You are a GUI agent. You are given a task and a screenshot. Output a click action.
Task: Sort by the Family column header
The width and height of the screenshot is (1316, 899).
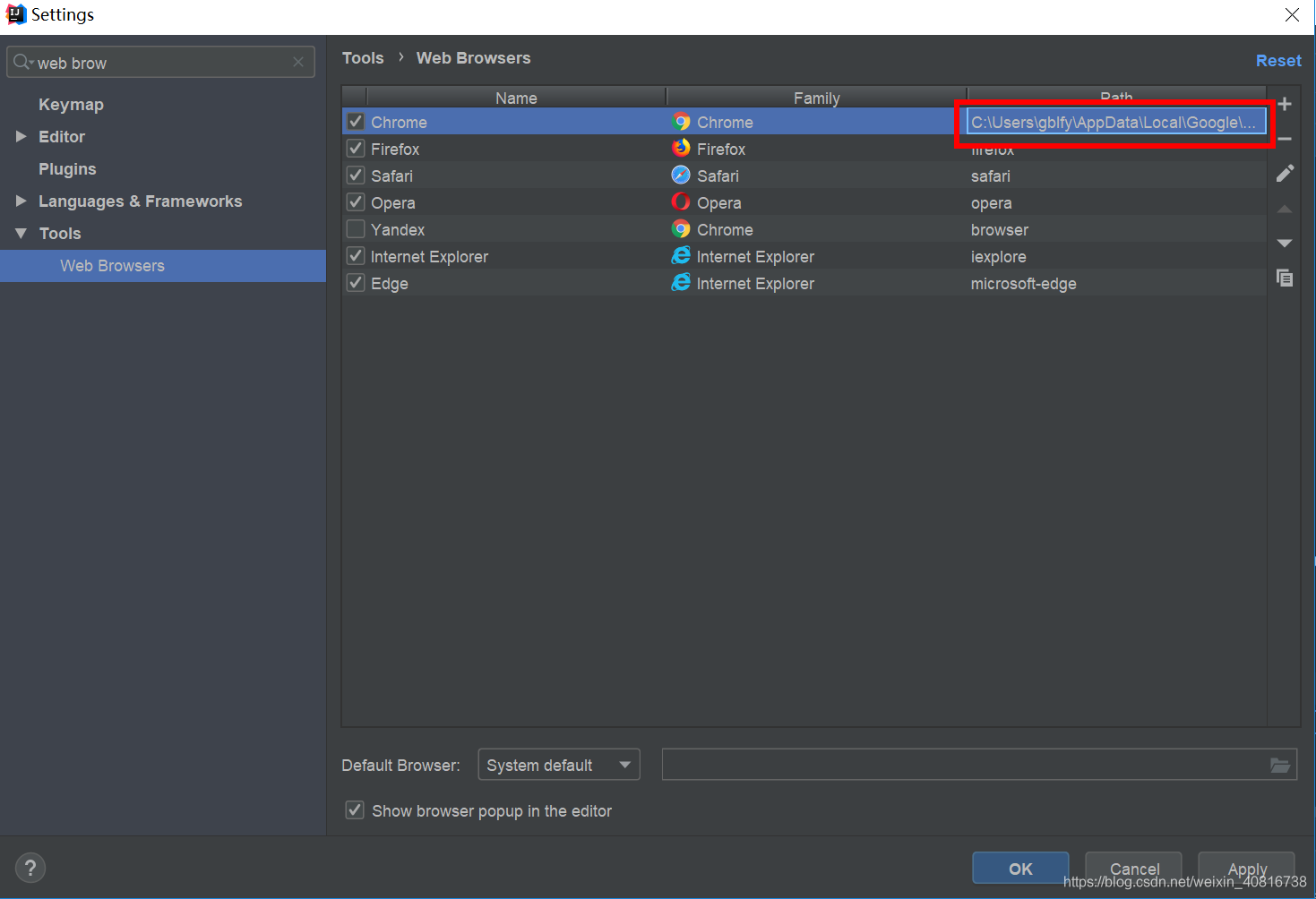pos(816,98)
